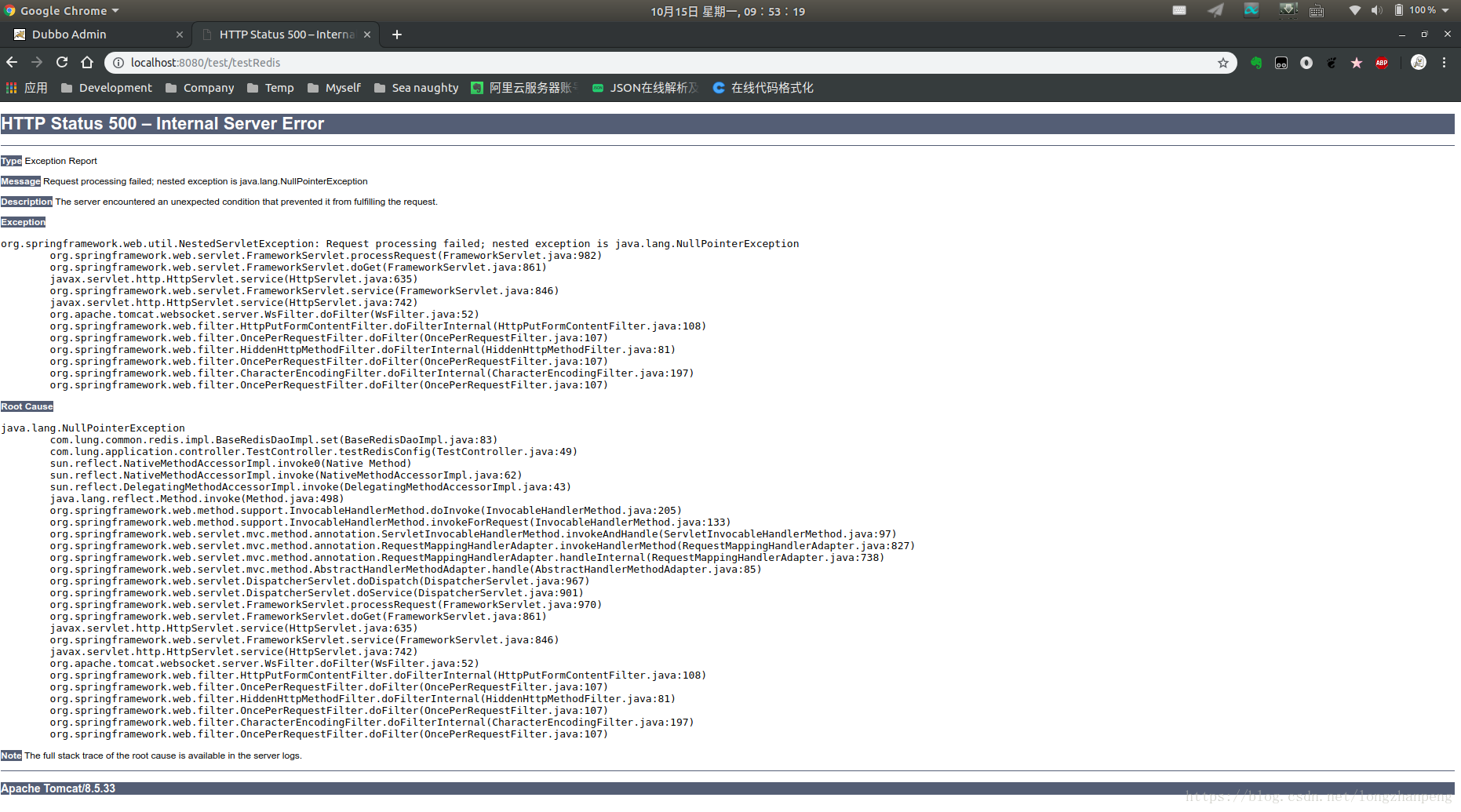This screenshot has height=812, width=1461.
Task: Open the system battery status menu
Action: [x=1421, y=10]
